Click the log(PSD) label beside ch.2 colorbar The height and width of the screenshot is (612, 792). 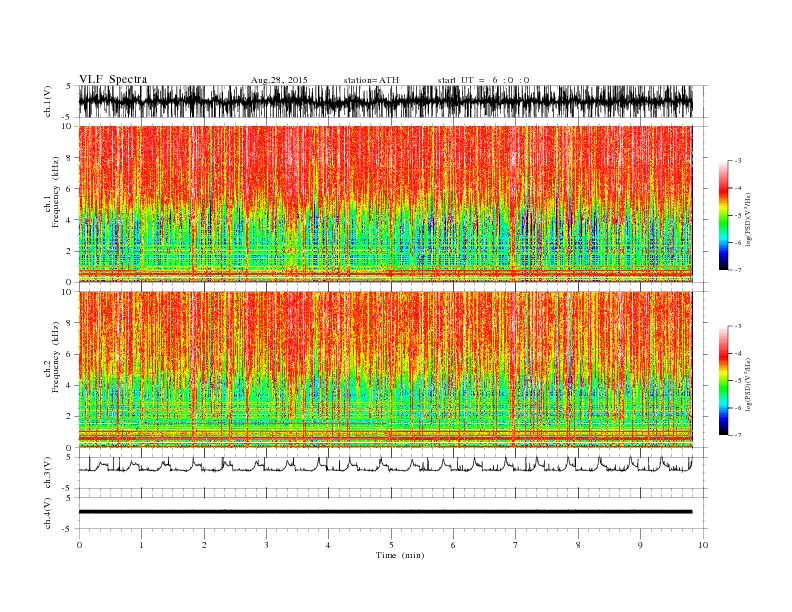[x=749, y=384]
